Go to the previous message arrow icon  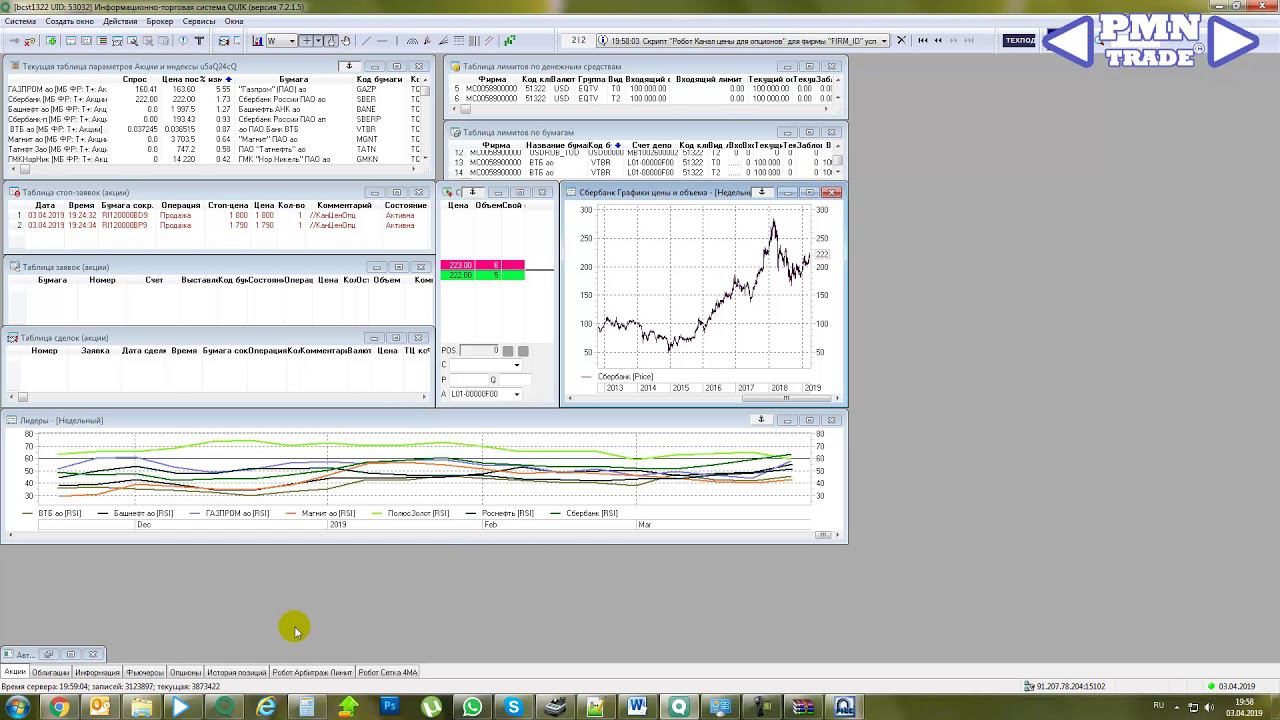(x=938, y=41)
